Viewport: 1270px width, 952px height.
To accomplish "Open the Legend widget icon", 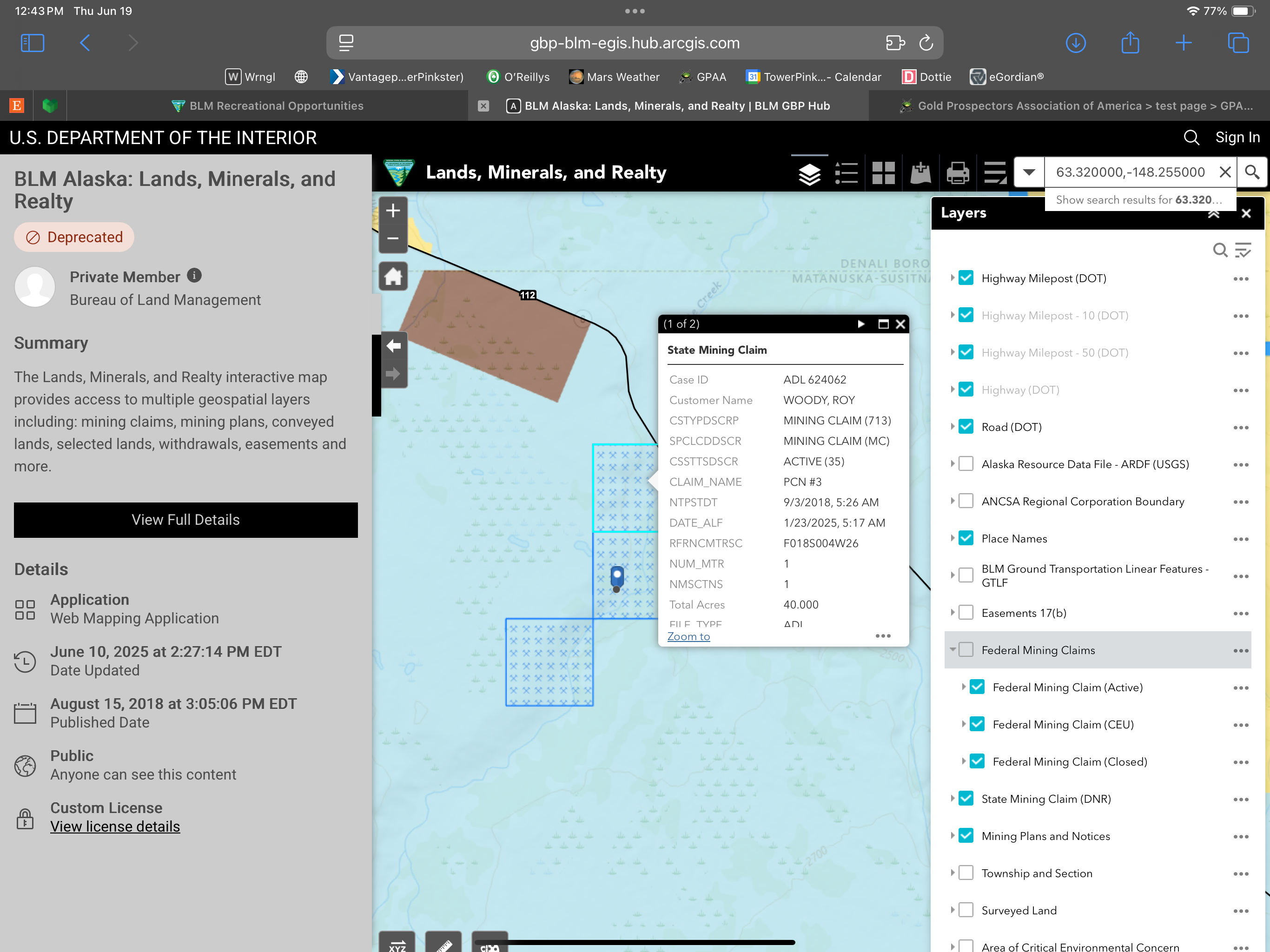I will click(x=847, y=173).
